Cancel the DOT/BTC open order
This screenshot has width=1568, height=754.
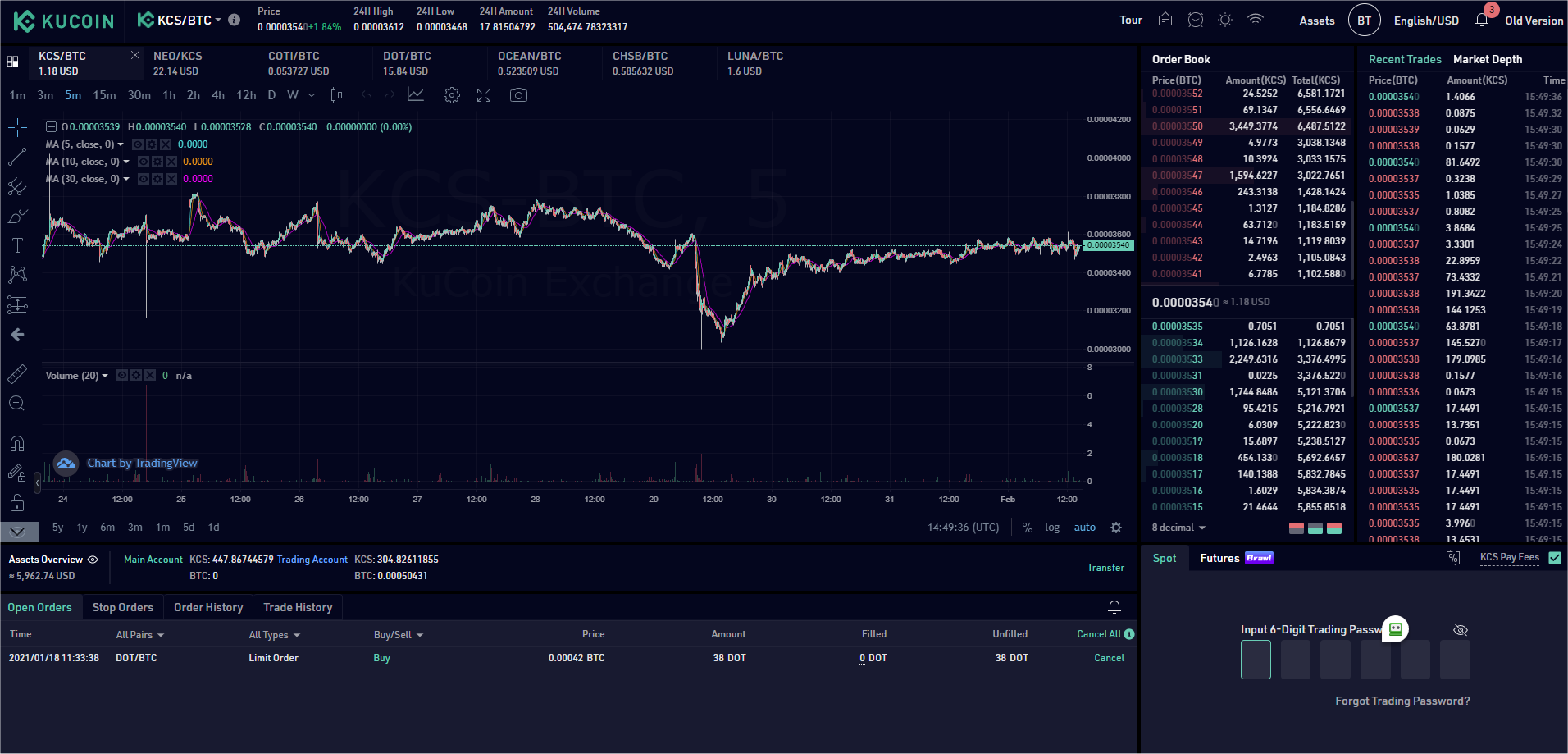pos(1109,658)
